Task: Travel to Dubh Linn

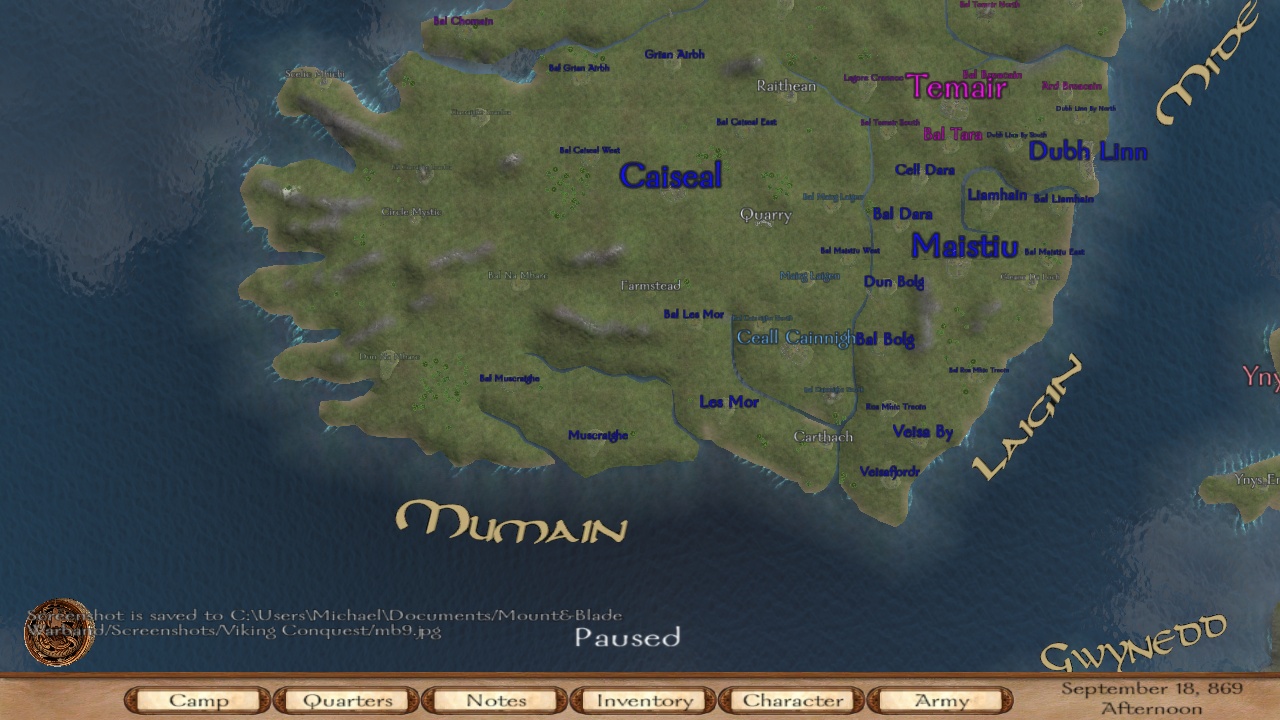Action: point(1088,152)
